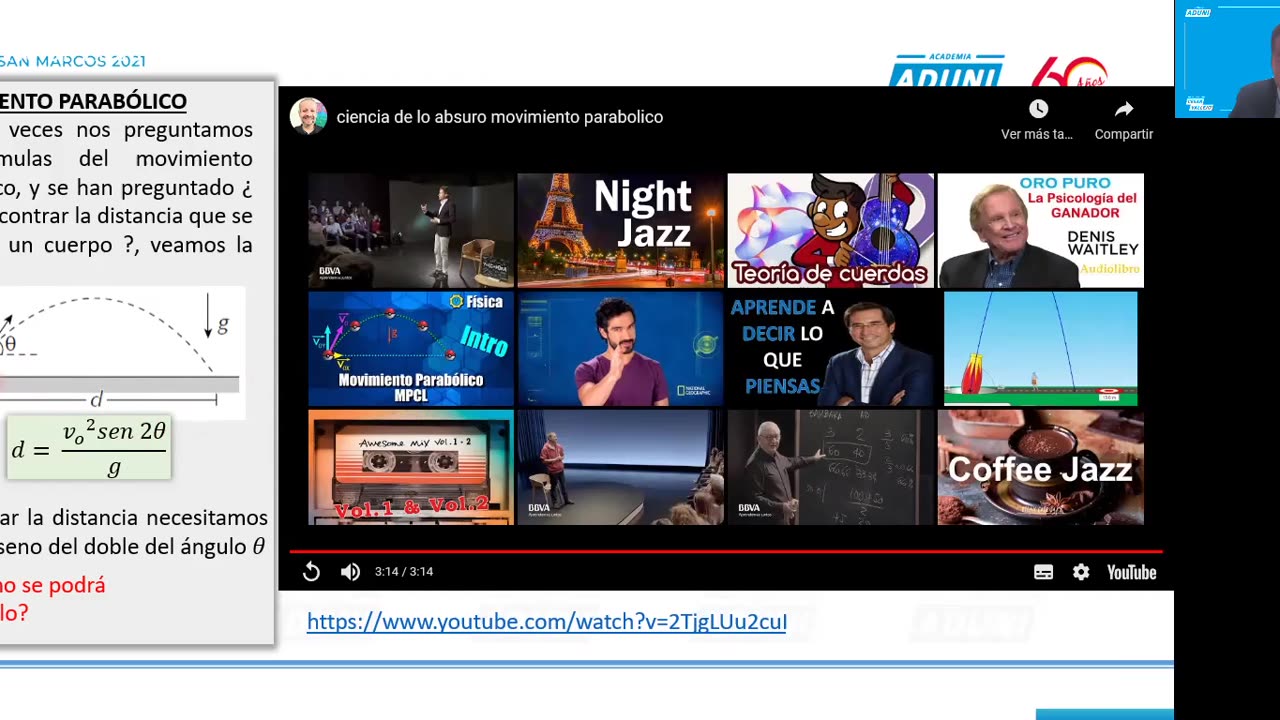
Task: Open the channel avatar beside the video title
Action: click(x=308, y=116)
